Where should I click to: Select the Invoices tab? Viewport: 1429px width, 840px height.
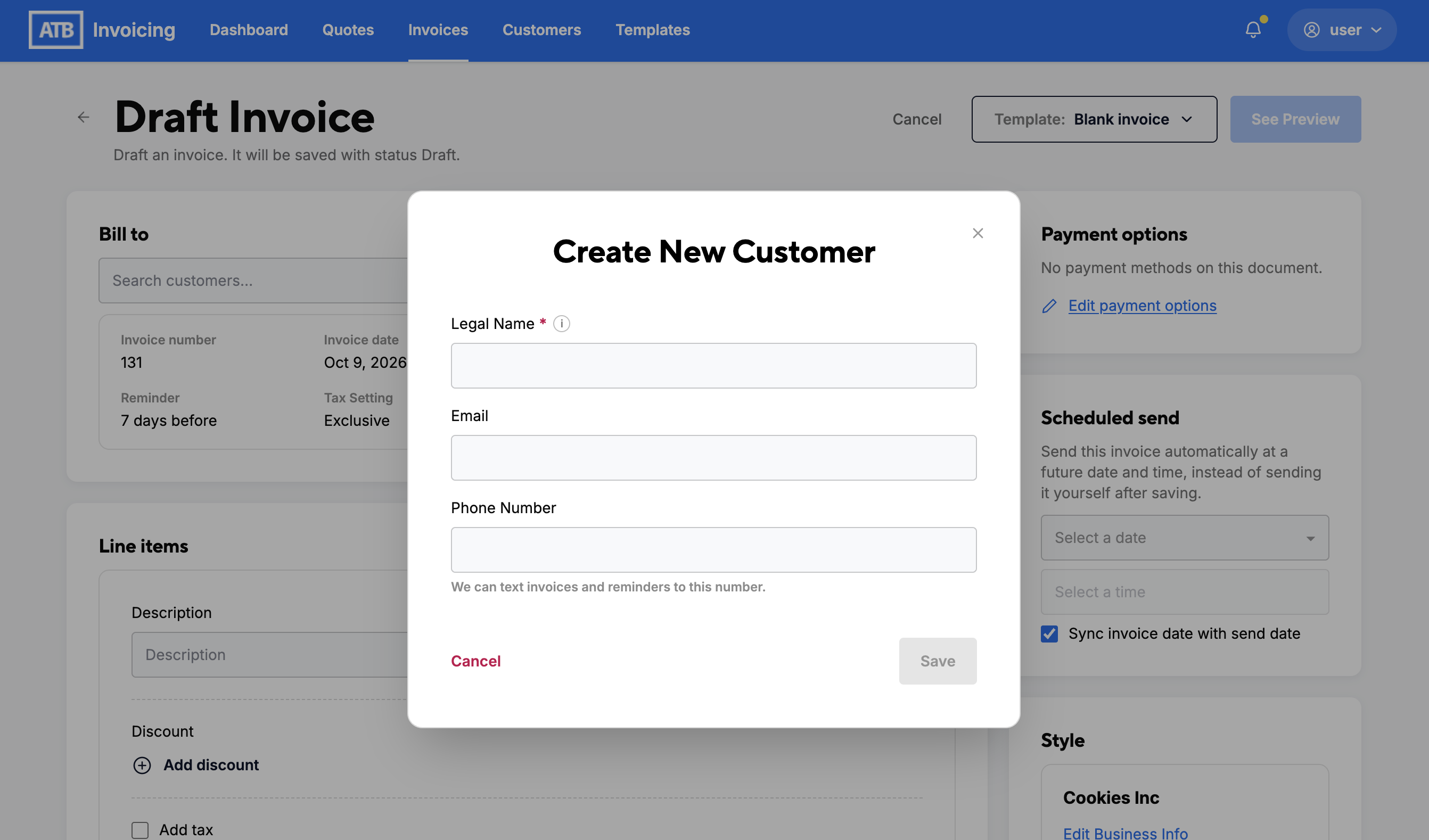coord(438,29)
